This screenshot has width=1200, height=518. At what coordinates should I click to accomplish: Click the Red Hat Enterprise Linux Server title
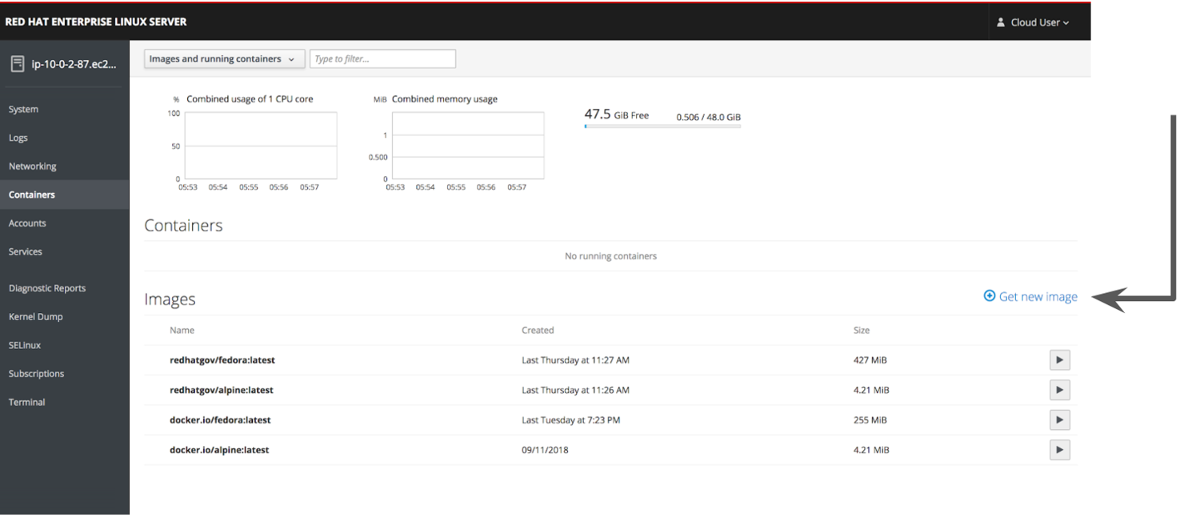(96, 22)
